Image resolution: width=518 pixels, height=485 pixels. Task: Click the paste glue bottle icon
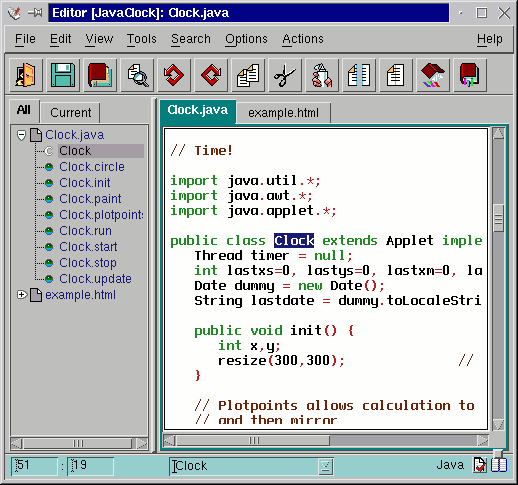[322, 75]
